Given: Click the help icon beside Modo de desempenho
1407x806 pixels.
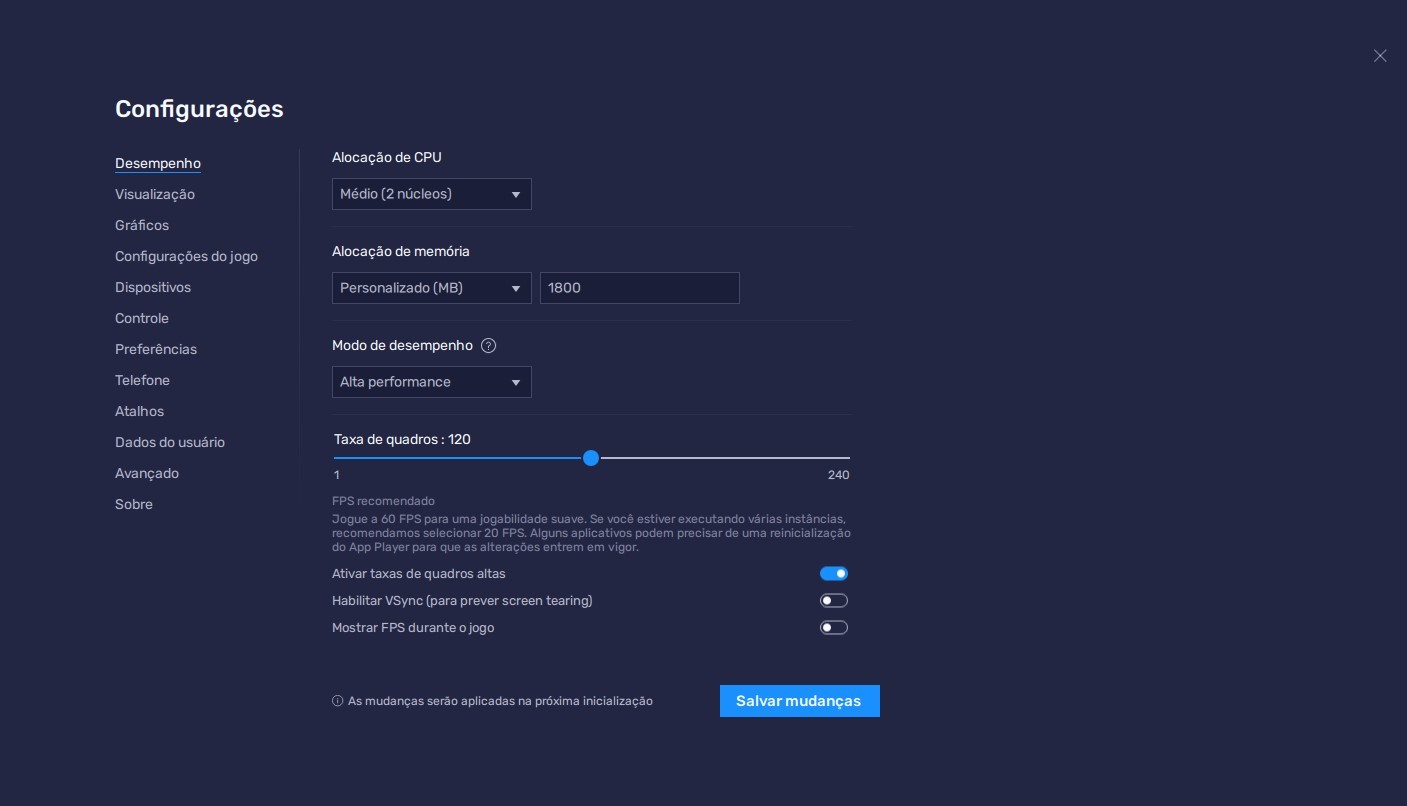Looking at the screenshot, I should click(488, 346).
